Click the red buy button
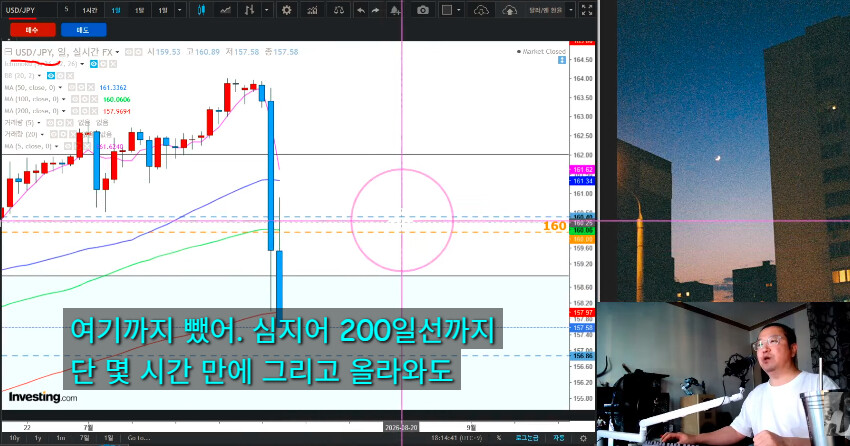850x446 pixels. pos(33,30)
